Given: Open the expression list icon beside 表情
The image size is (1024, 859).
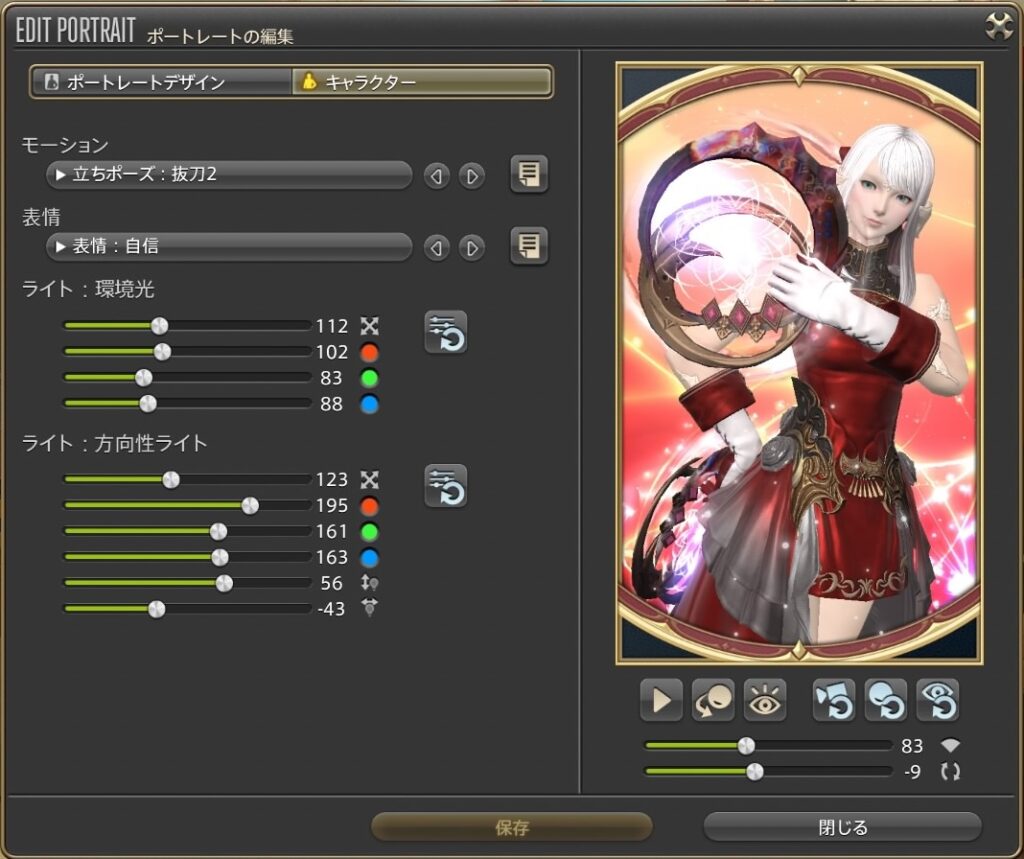Looking at the screenshot, I should click(x=529, y=245).
